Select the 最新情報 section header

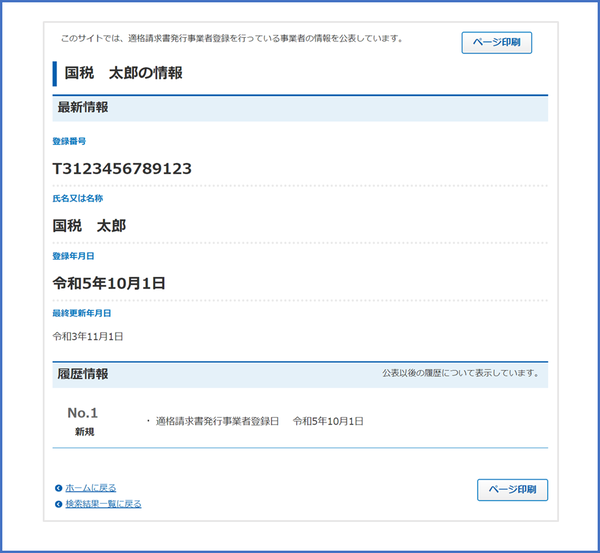(x=84, y=107)
